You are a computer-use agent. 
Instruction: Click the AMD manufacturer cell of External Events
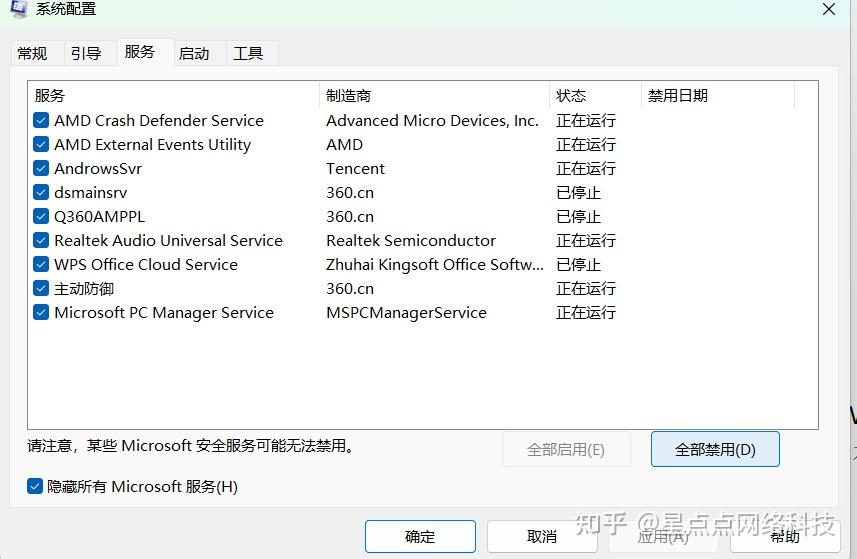tap(344, 144)
